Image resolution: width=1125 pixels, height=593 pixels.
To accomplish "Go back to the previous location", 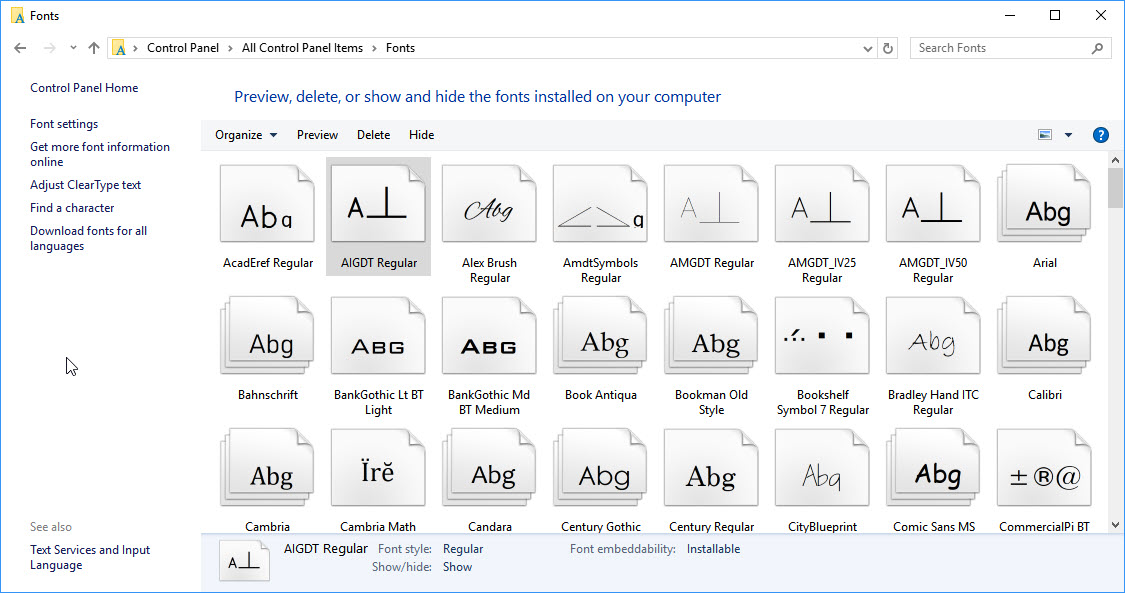I will click(x=20, y=48).
